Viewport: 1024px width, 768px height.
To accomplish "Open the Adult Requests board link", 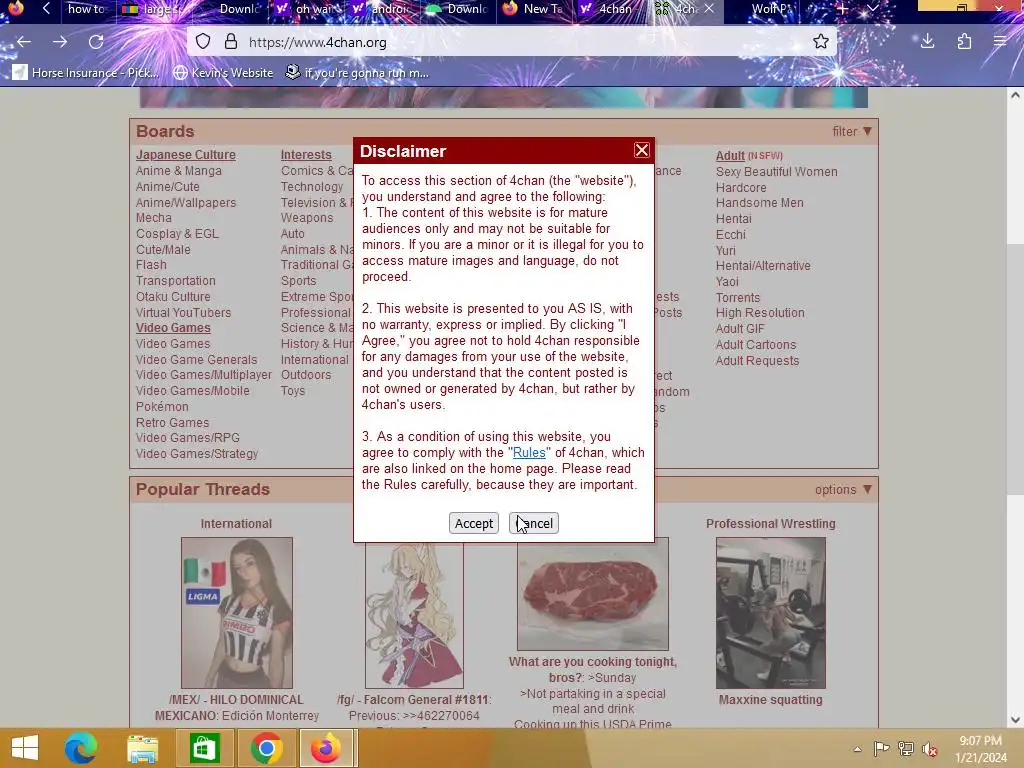I will pos(757,360).
